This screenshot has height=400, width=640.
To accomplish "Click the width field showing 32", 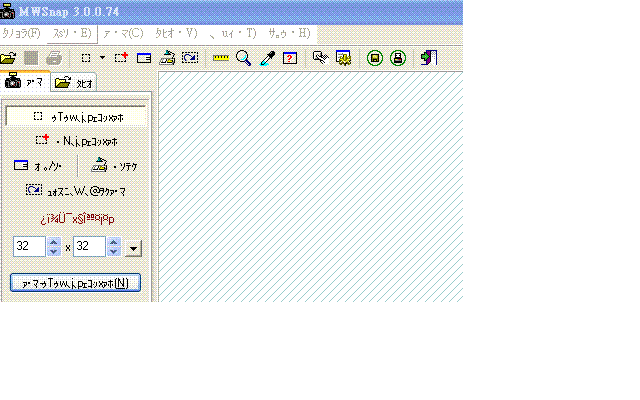I will [29, 246].
